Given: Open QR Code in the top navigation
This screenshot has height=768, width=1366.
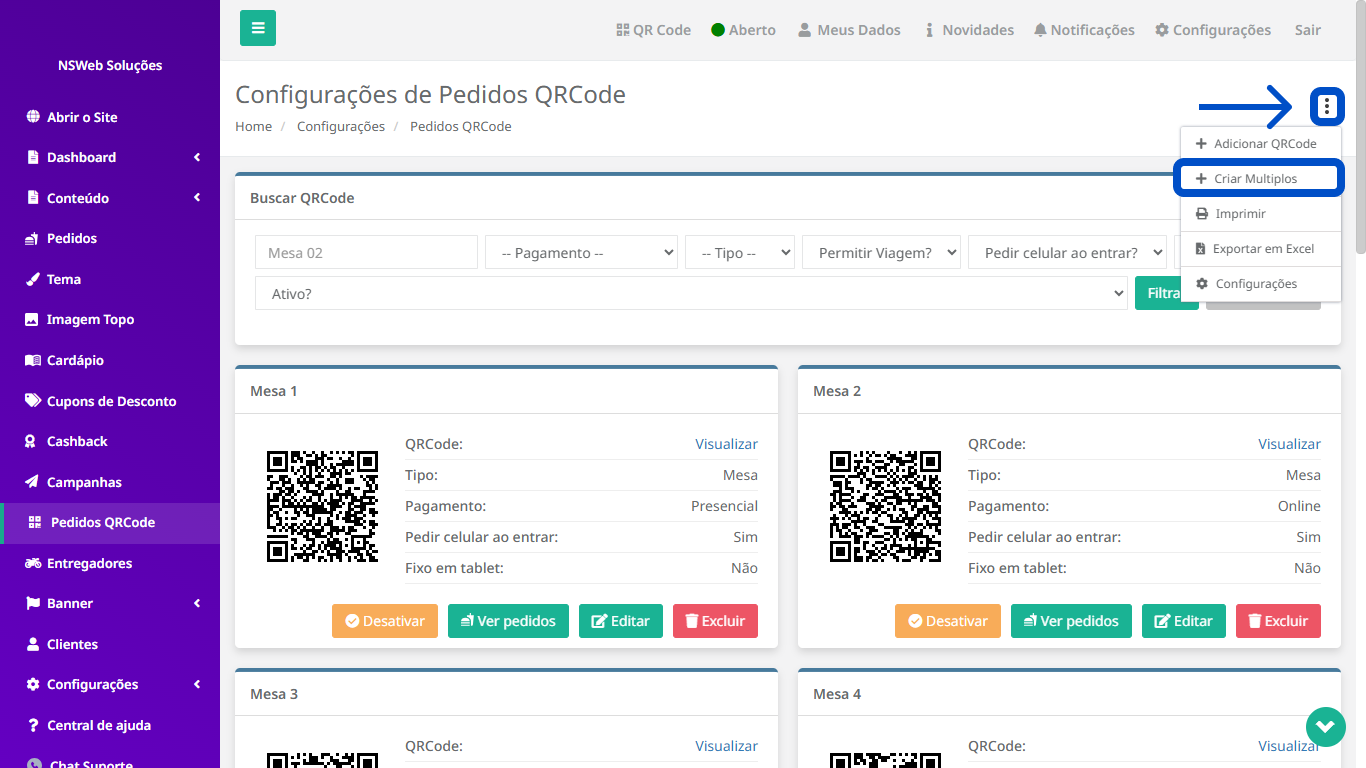Looking at the screenshot, I should 654,30.
